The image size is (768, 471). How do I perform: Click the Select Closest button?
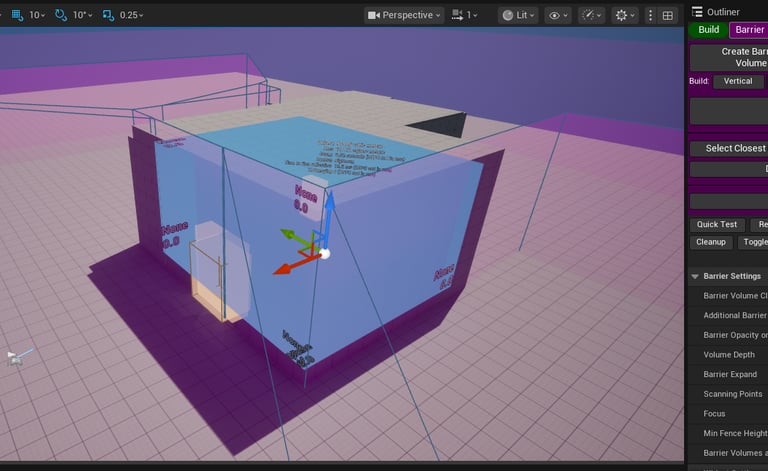pyautogui.click(x=729, y=148)
